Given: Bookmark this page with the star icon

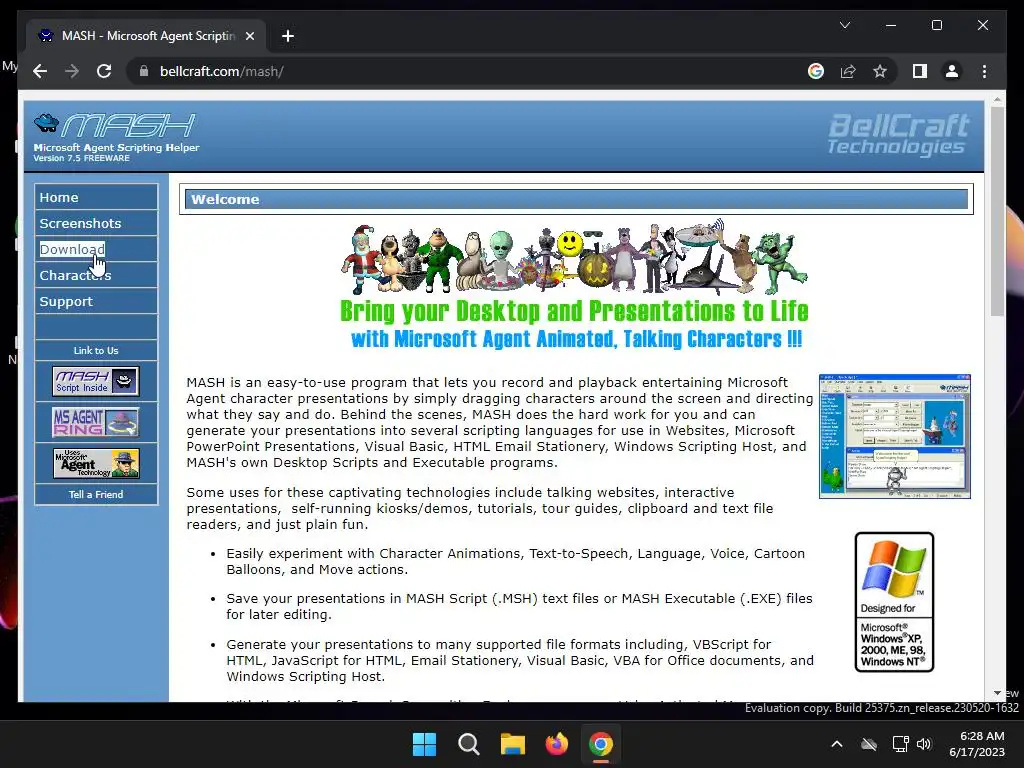Looking at the screenshot, I should [880, 71].
